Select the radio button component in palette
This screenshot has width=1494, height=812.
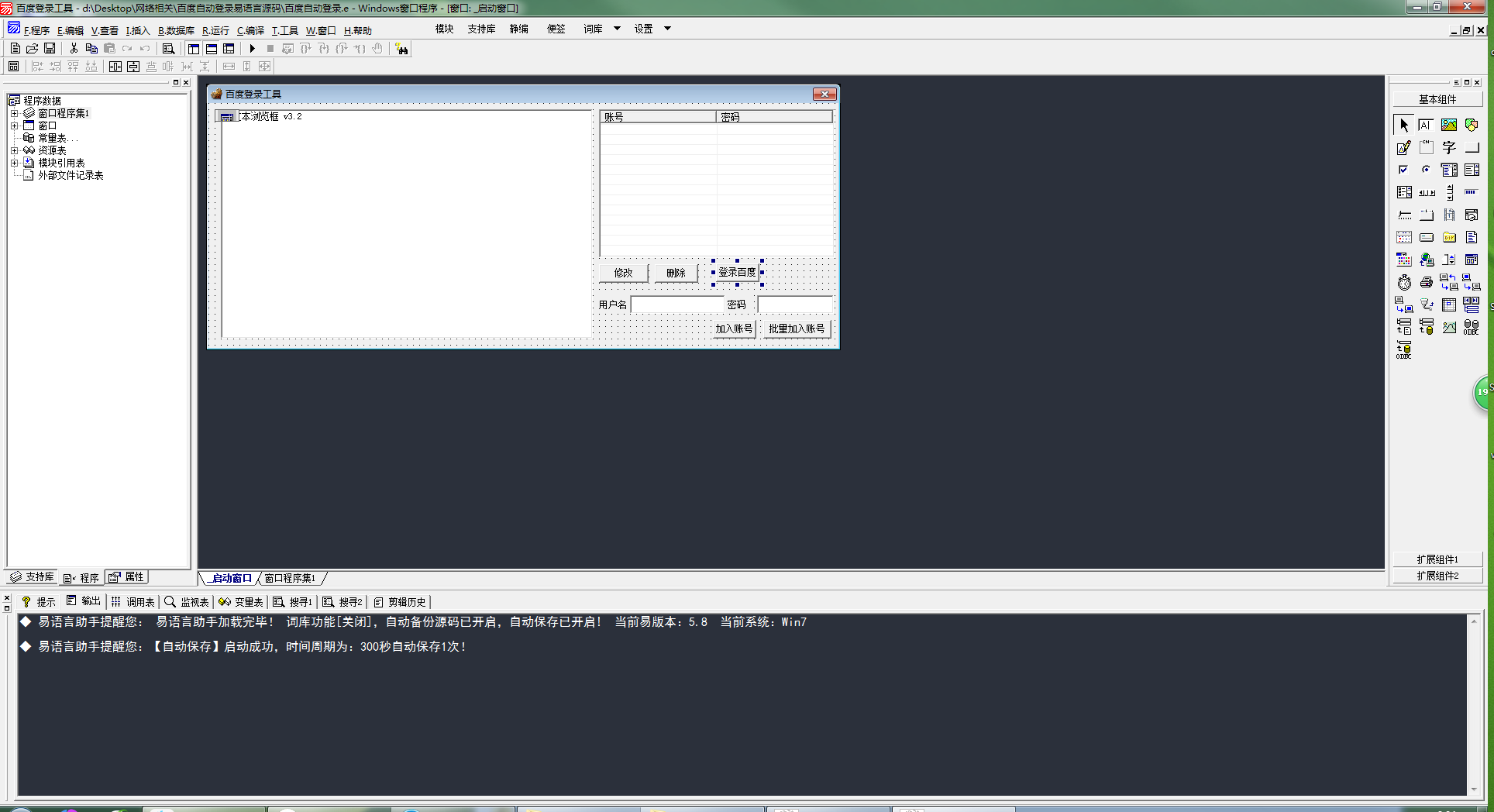1426,170
